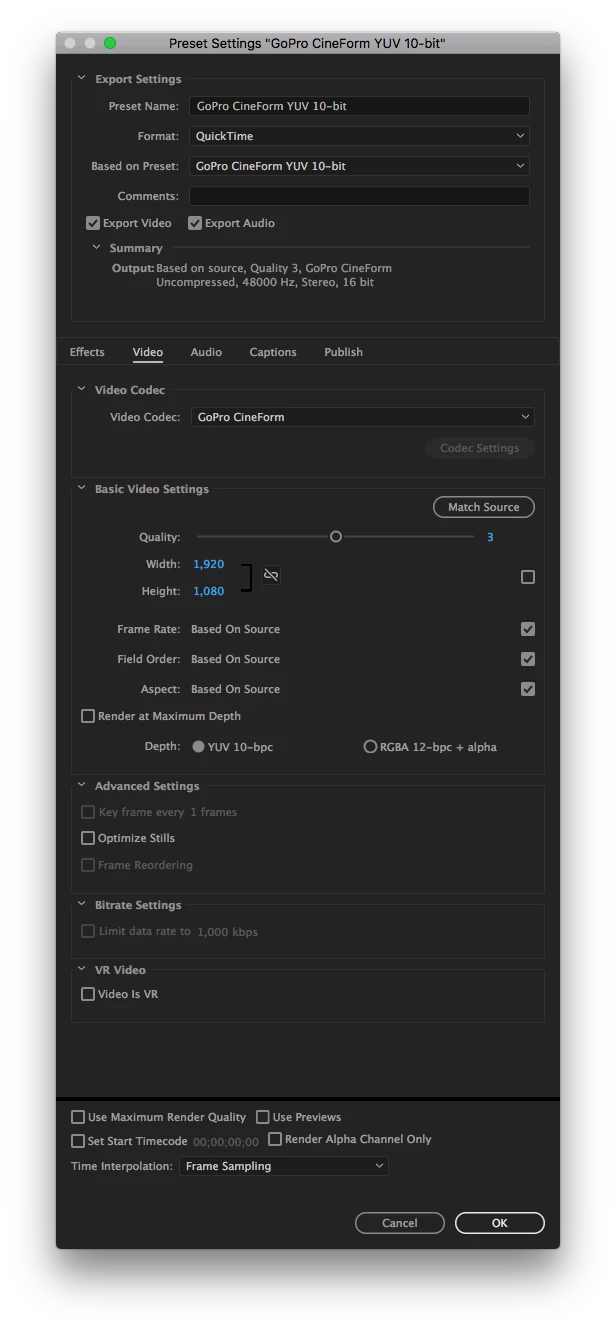Collapse the Advanced Settings section
Viewport: 616px width, 1329px height.
(x=82, y=786)
